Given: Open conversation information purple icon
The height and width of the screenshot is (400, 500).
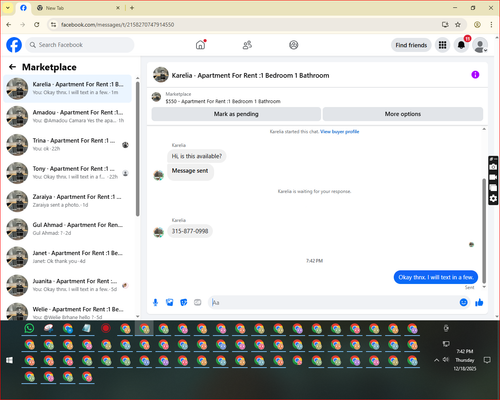Looking at the screenshot, I should coord(475,75).
